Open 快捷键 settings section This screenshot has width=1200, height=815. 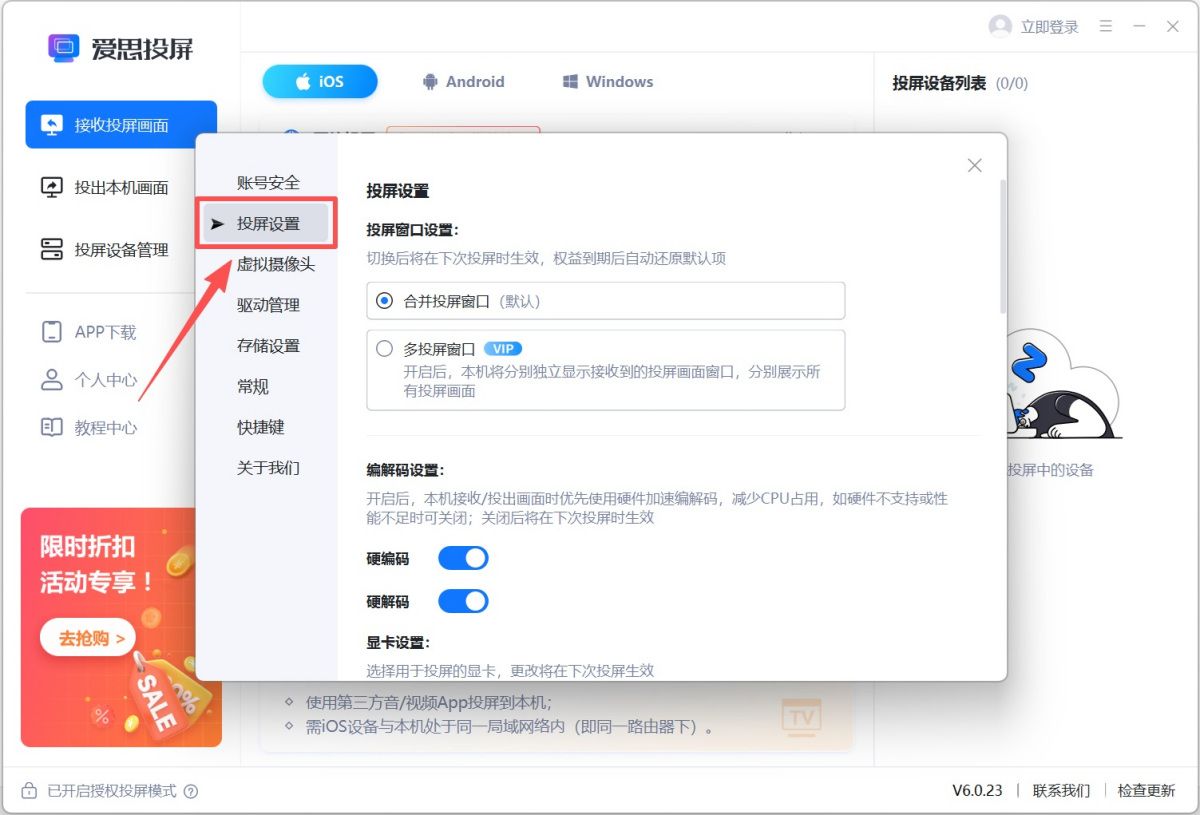(261, 427)
